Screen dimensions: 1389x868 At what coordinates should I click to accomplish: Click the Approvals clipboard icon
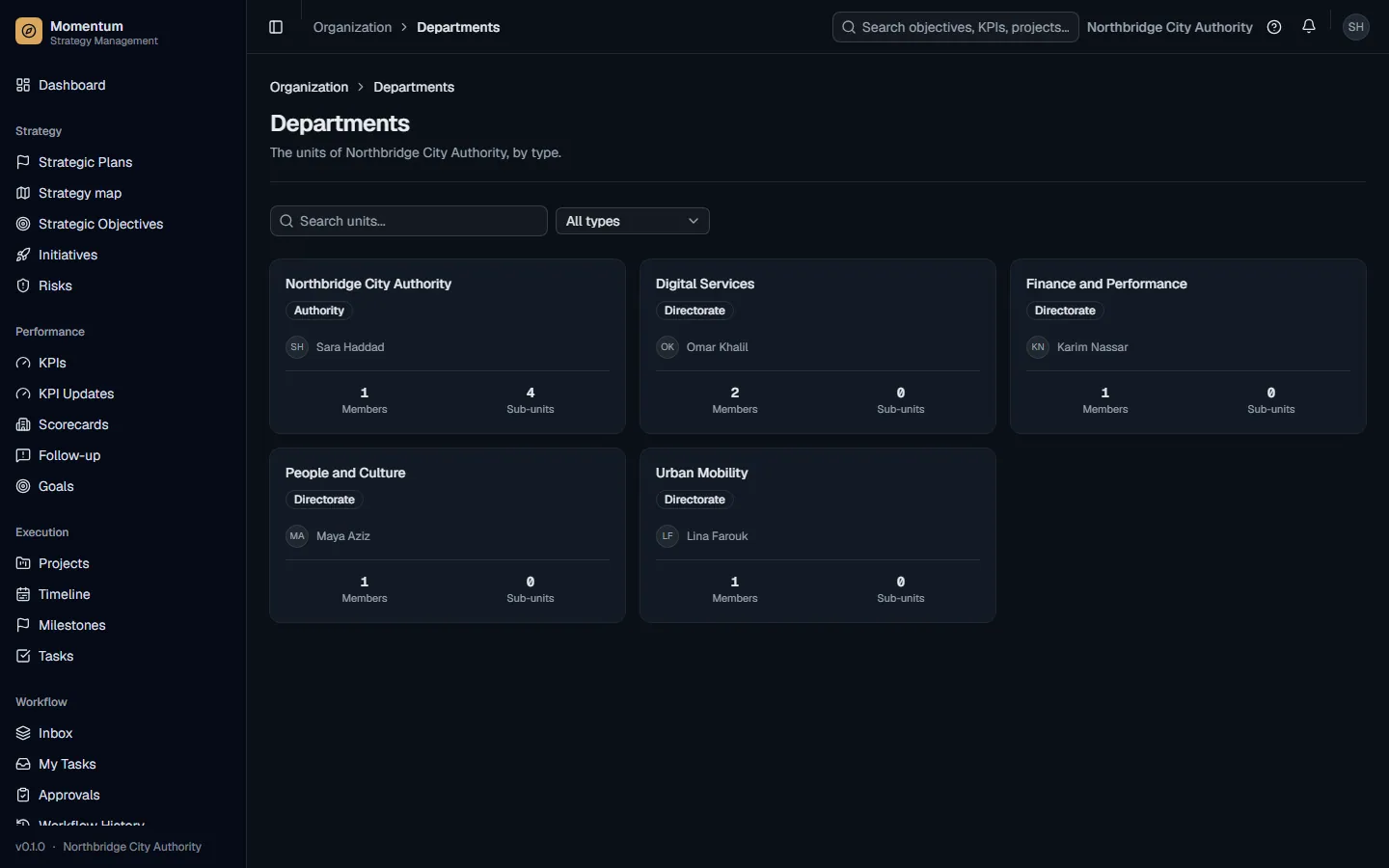pyautogui.click(x=23, y=795)
